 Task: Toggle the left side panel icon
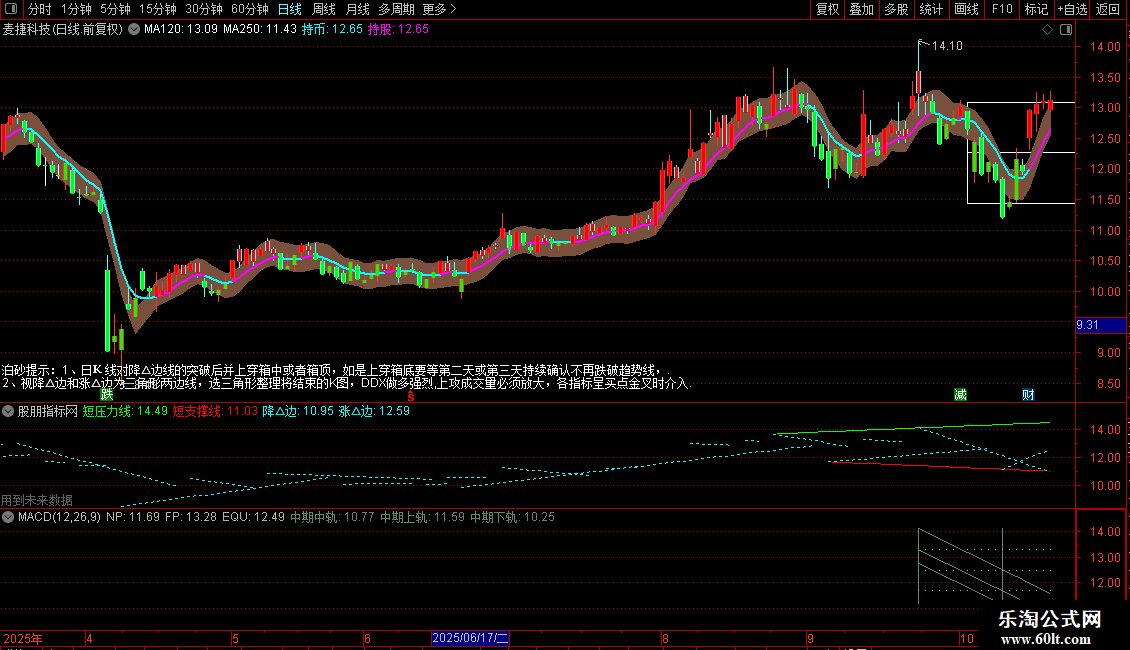pyautogui.click(x=11, y=9)
